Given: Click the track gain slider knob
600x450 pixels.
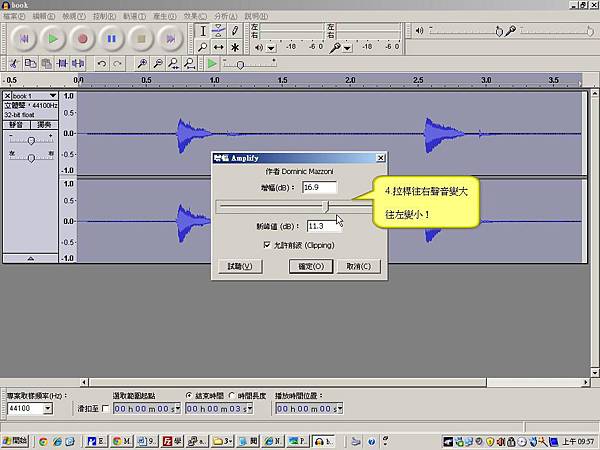Looking at the screenshot, I should [x=31, y=141].
